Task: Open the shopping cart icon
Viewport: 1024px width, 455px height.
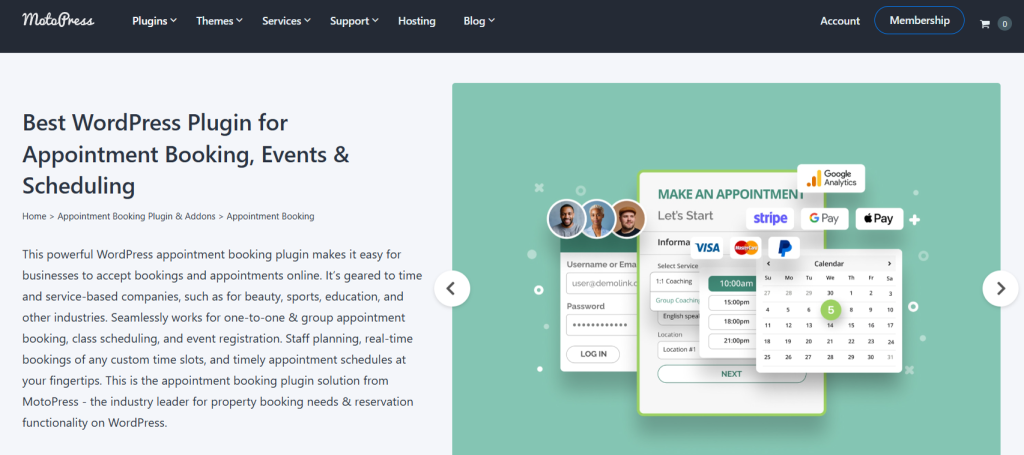Action: (x=985, y=23)
